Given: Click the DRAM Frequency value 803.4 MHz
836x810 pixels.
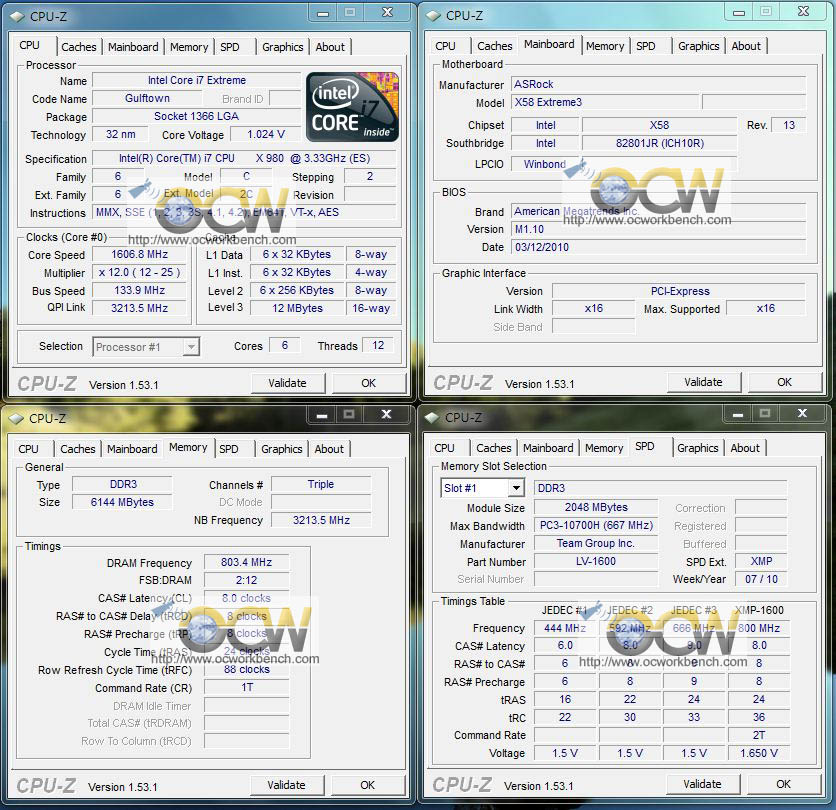Looking at the screenshot, I should click(x=246, y=562).
